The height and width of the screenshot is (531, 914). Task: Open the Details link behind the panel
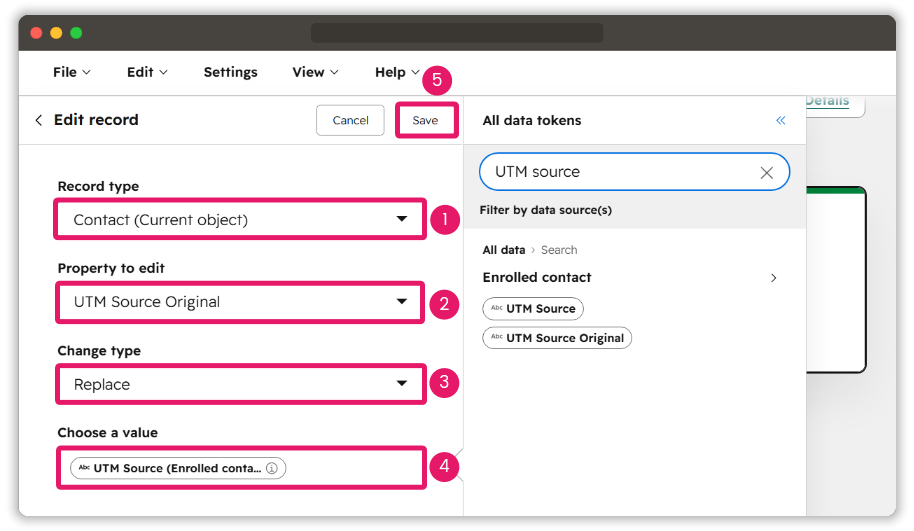827,101
